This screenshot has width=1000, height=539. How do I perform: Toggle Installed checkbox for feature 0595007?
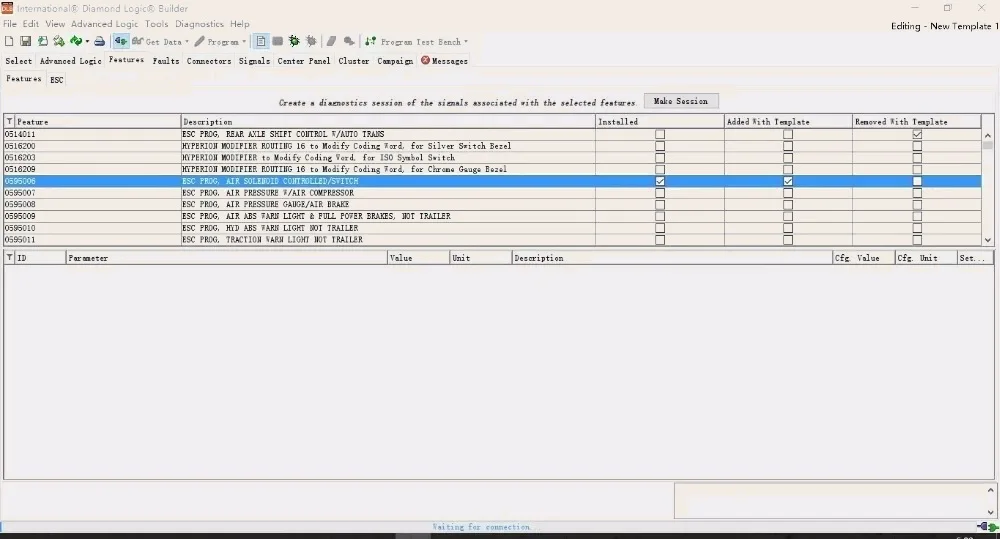point(660,193)
